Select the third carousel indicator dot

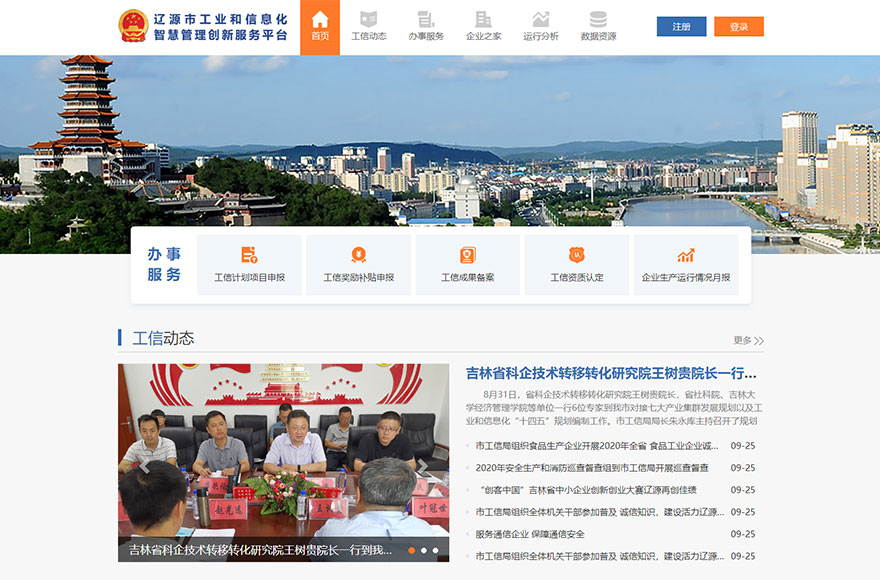[436, 550]
